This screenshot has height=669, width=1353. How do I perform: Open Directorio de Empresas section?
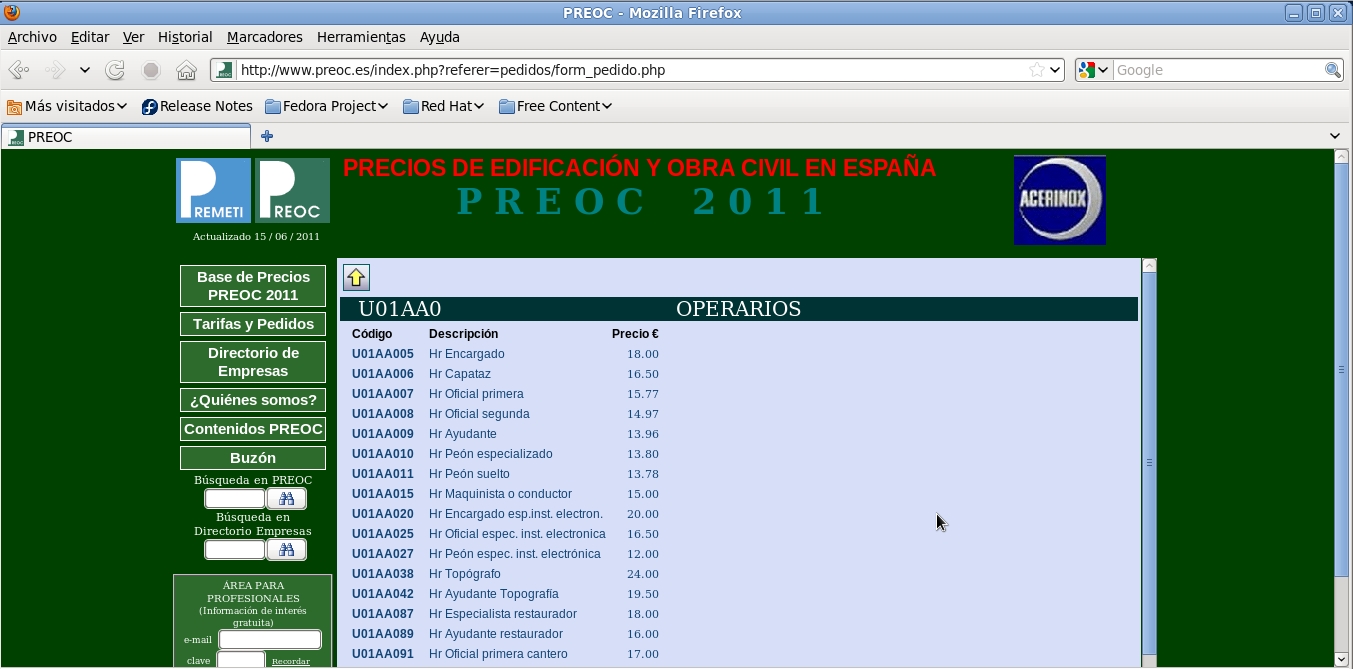point(253,362)
